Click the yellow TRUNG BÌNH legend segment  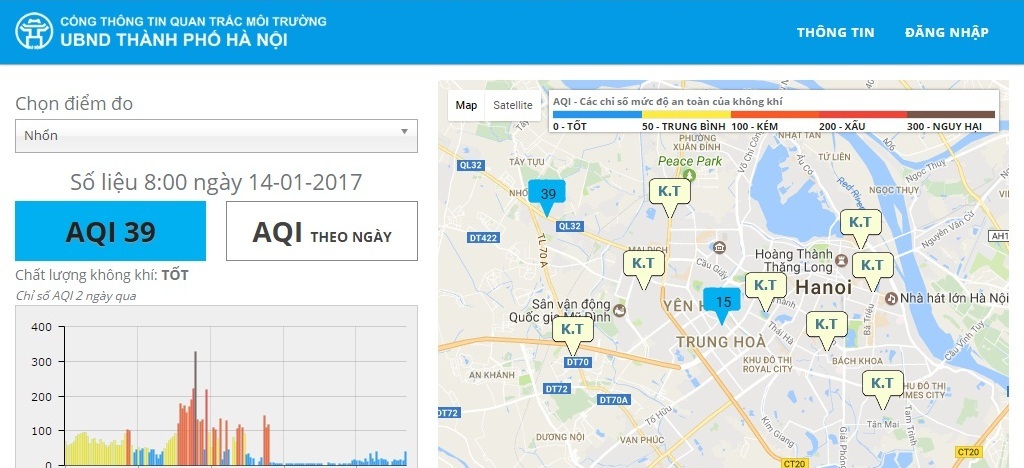[686, 115]
